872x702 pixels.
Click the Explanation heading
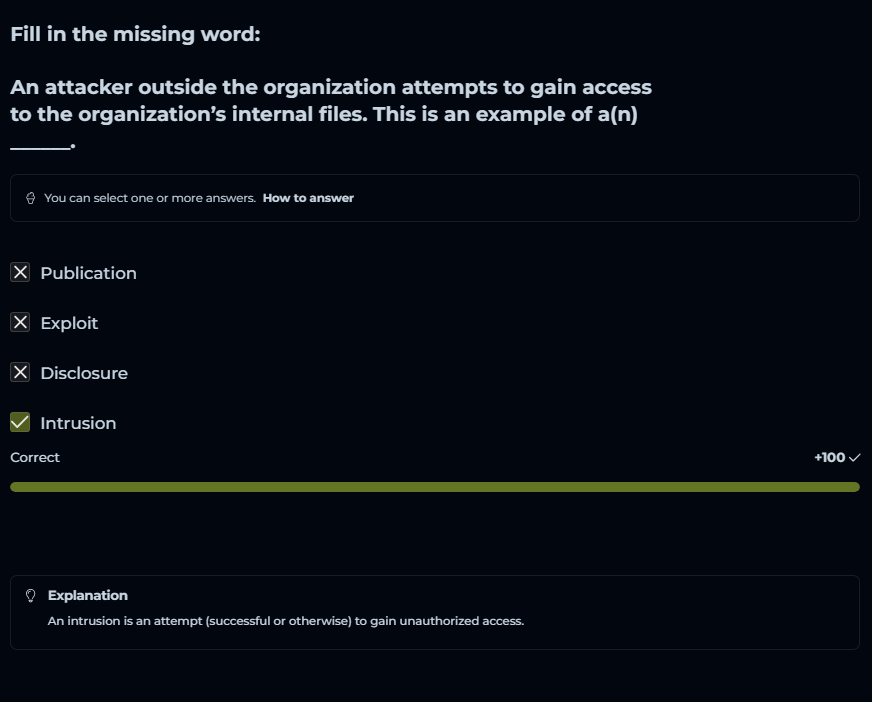88,596
